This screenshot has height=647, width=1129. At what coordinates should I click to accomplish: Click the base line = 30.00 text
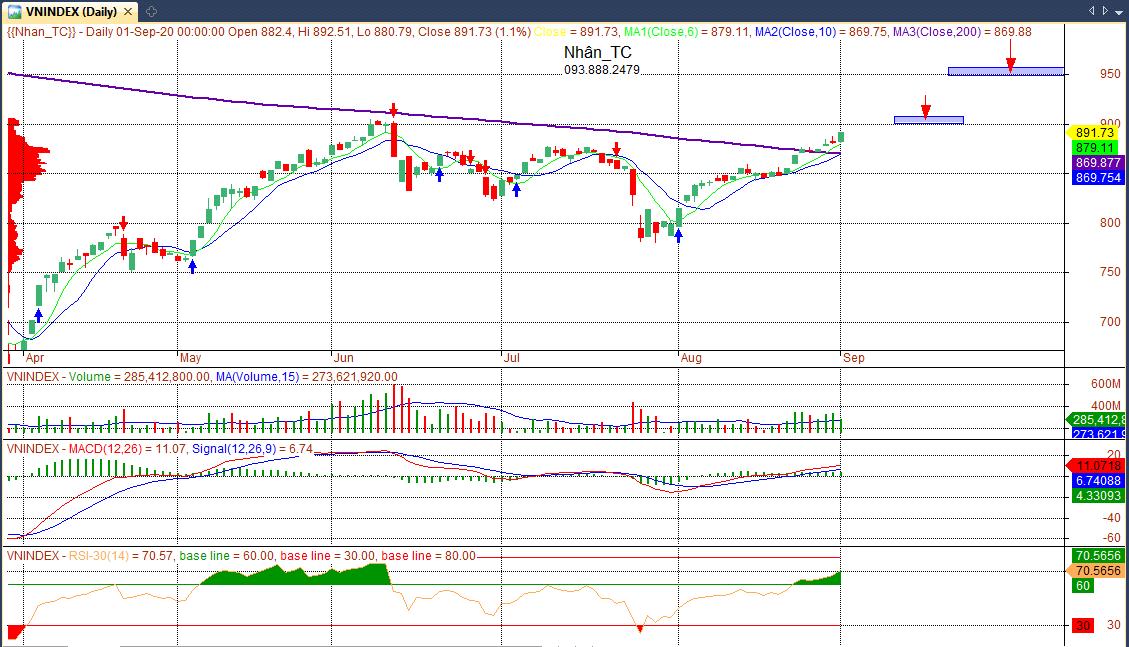[328, 556]
